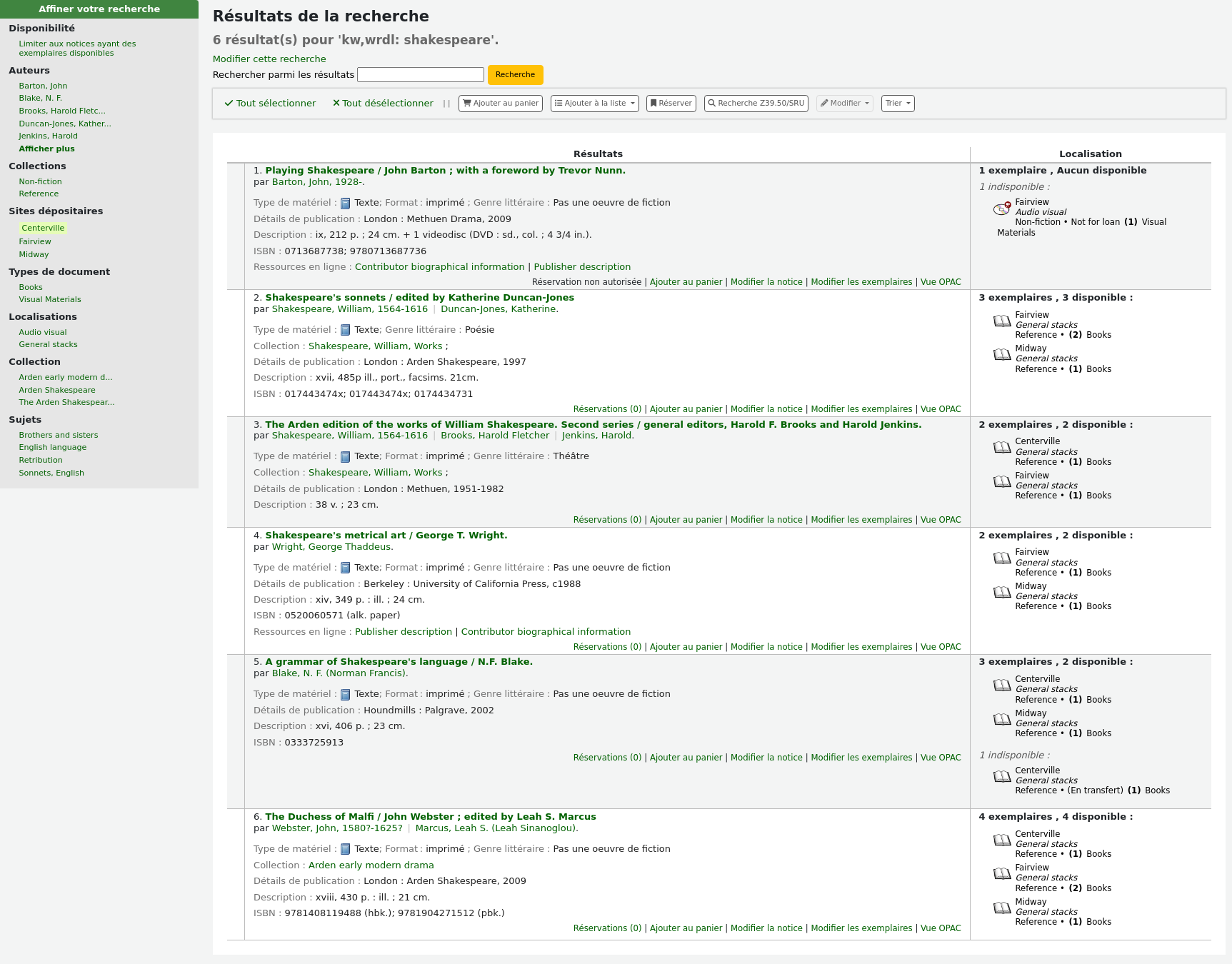The image size is (1232, 964).
Task: Open Réservations (0) for Arden edition result
Action: pos(607,520)
